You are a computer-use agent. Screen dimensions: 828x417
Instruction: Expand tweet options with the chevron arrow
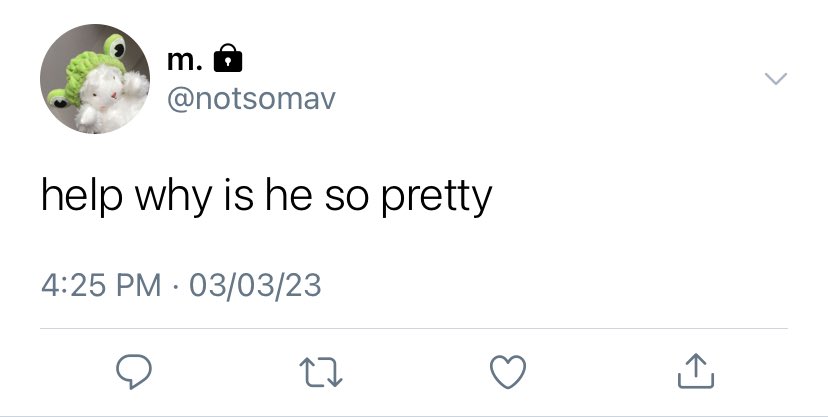point(776,79)
